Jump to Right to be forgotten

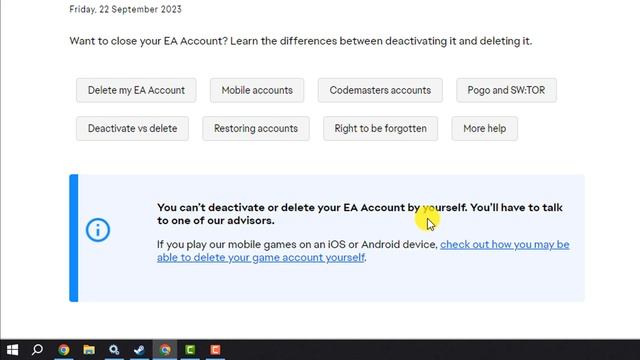(380, 129)
